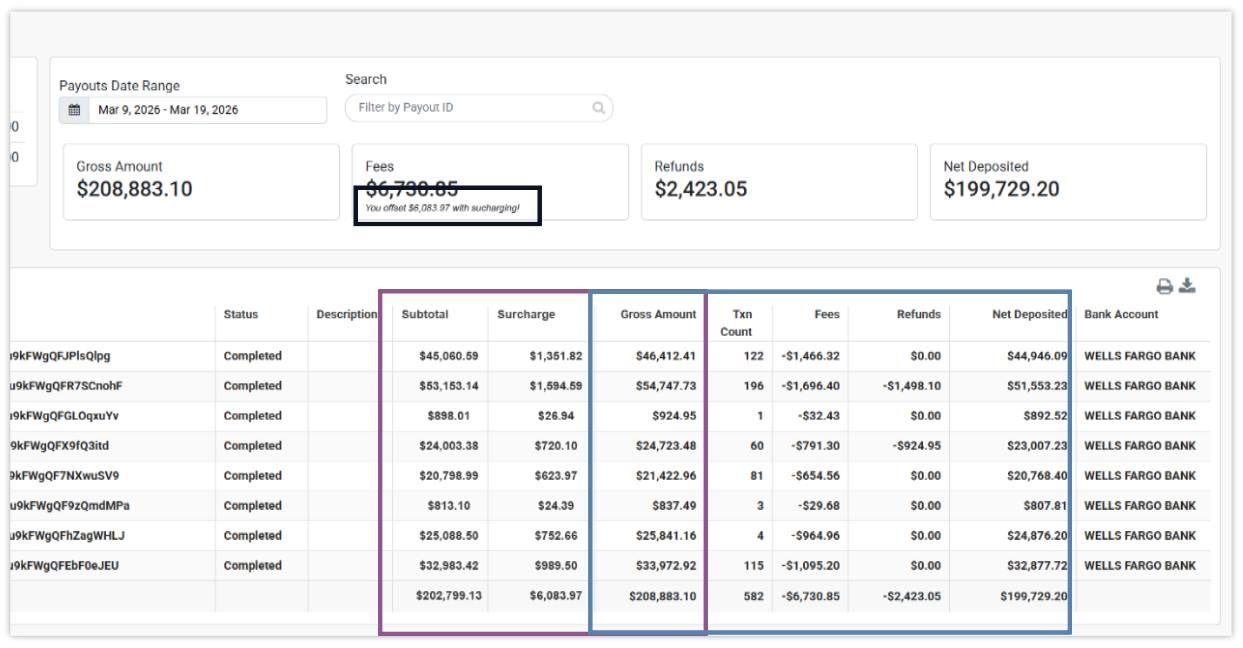
Task: Open the payout ID ending in SCnohF
Action: pos(65,386)
